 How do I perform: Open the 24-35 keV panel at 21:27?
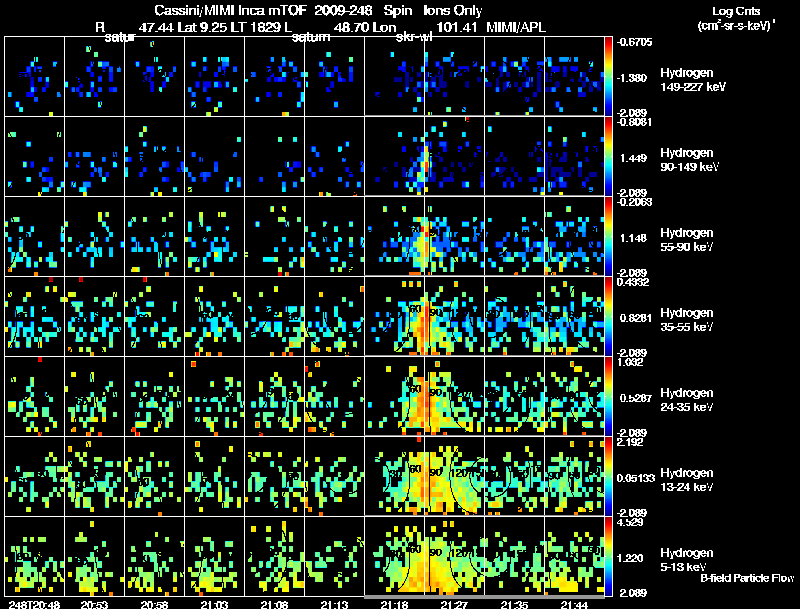pyautogui.click(x=454, y=397)
